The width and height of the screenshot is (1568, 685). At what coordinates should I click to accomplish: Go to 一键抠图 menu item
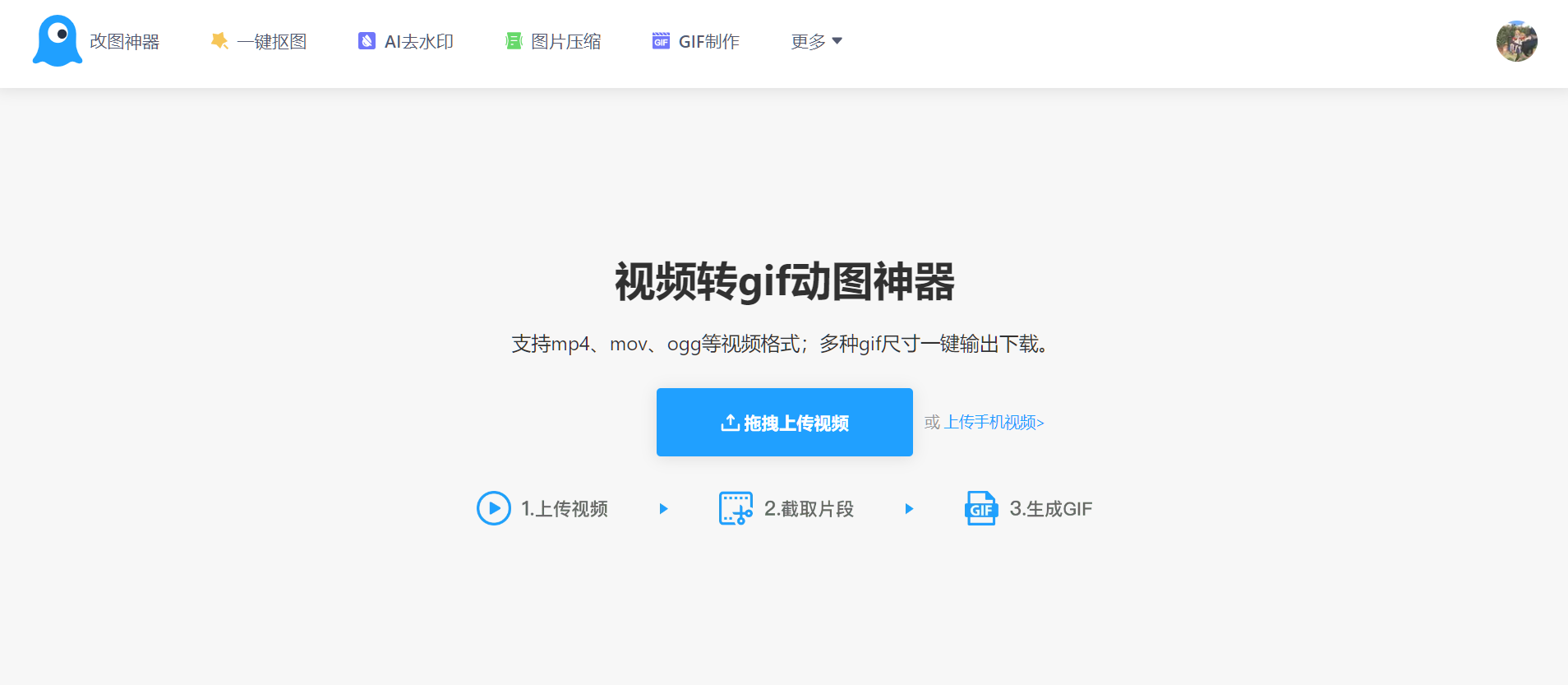[x=272, y=41]
